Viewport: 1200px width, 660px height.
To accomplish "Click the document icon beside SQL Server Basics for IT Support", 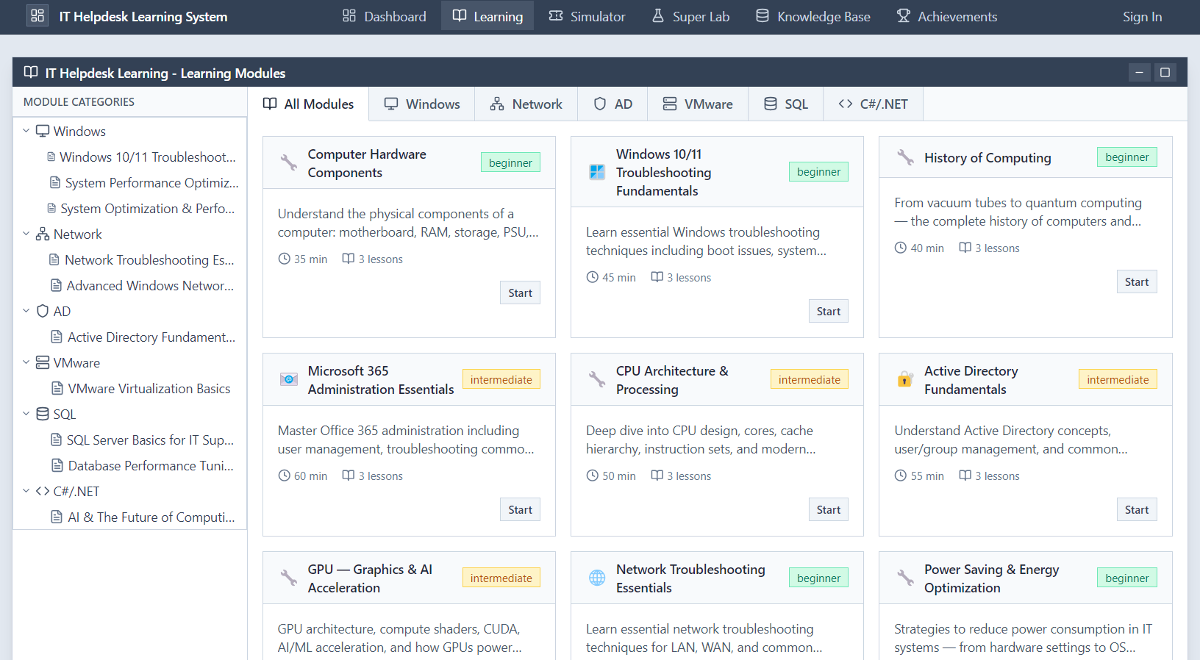I will point(57,440).
